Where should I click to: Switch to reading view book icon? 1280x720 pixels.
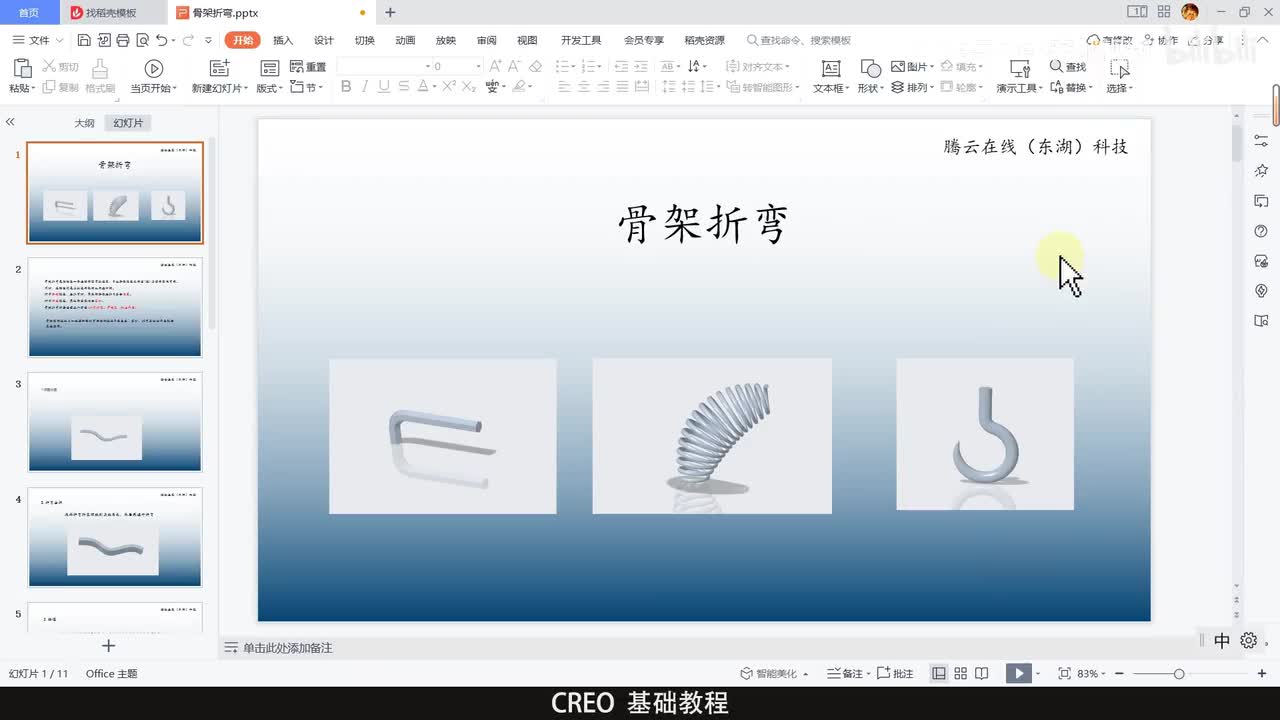point(982,674)
